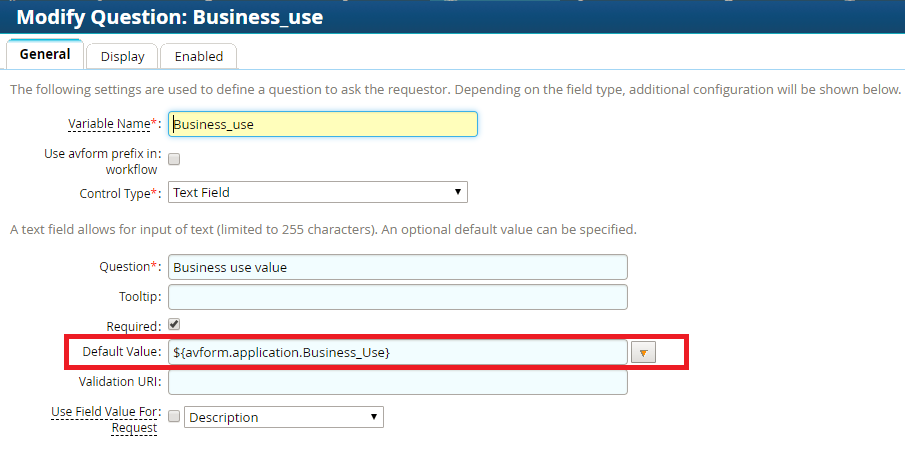Open the Enabled tab

point(198,56)
